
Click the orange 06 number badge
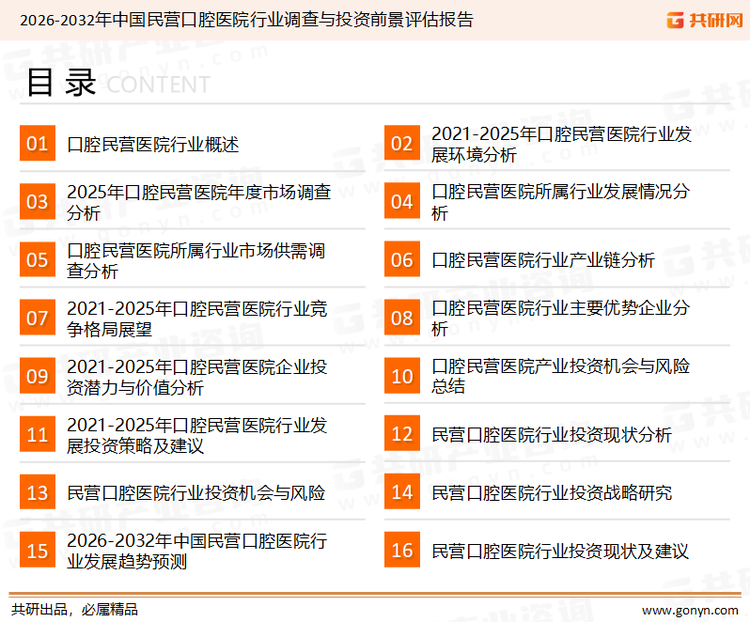click(402, 260)
